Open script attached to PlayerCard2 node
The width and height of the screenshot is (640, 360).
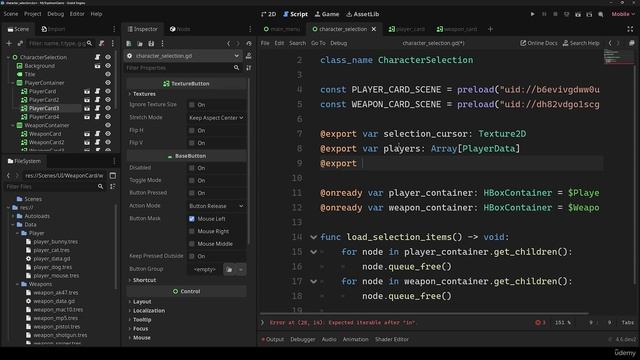tap(98, 100)
